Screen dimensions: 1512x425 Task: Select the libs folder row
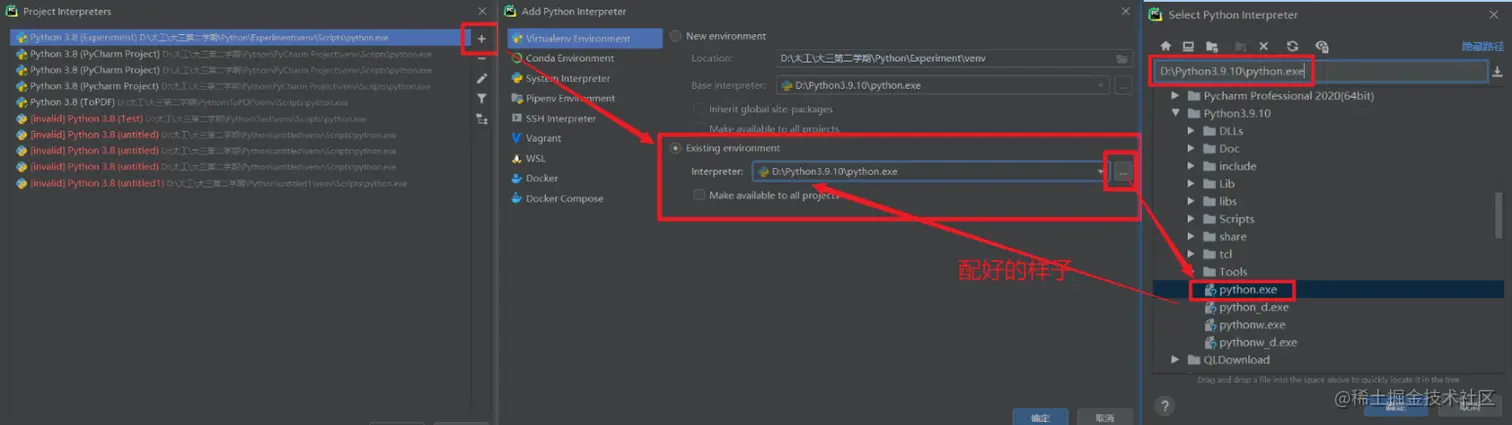pos(1328,201)
